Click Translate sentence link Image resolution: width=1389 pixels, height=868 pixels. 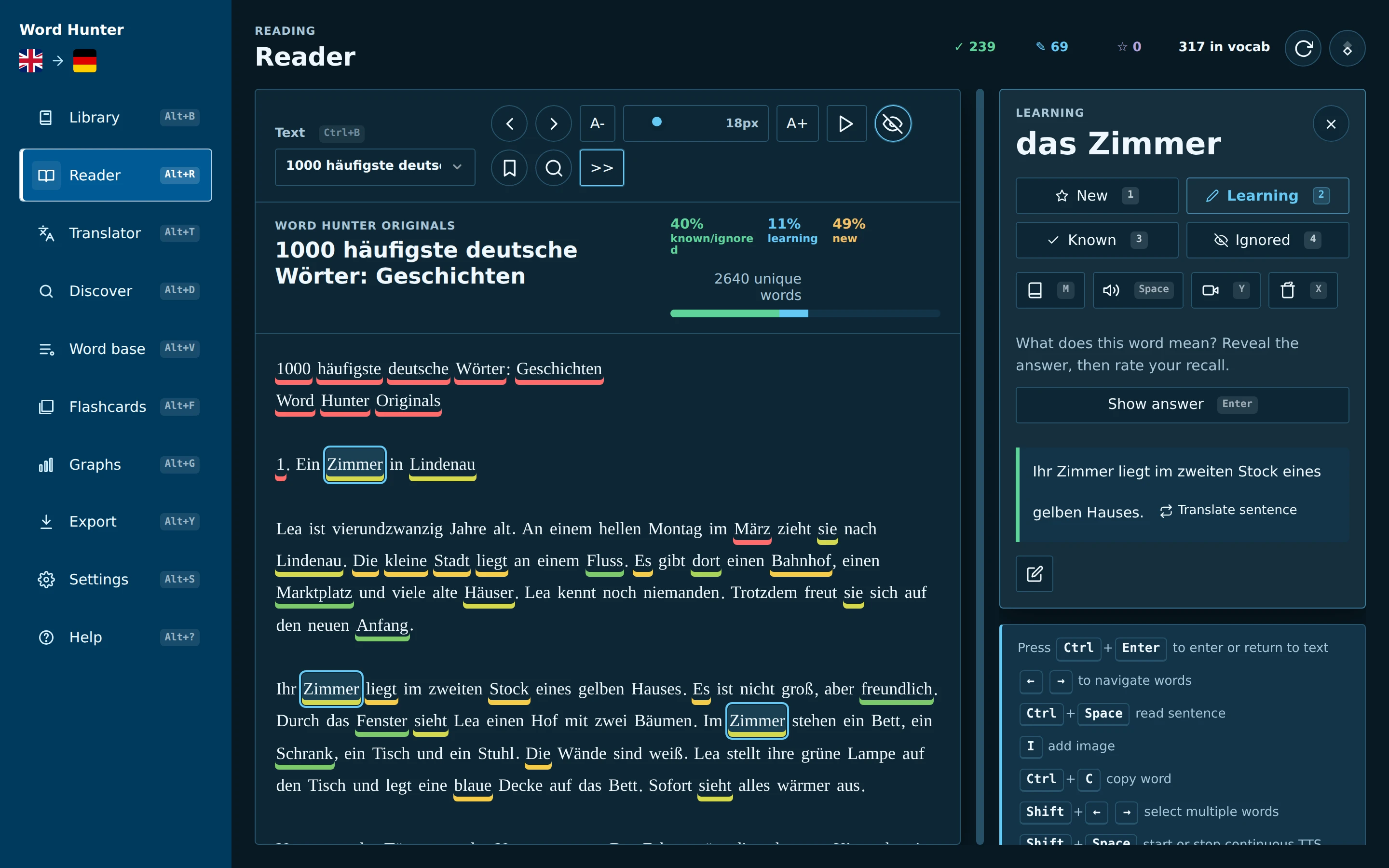click(1228, 510)
